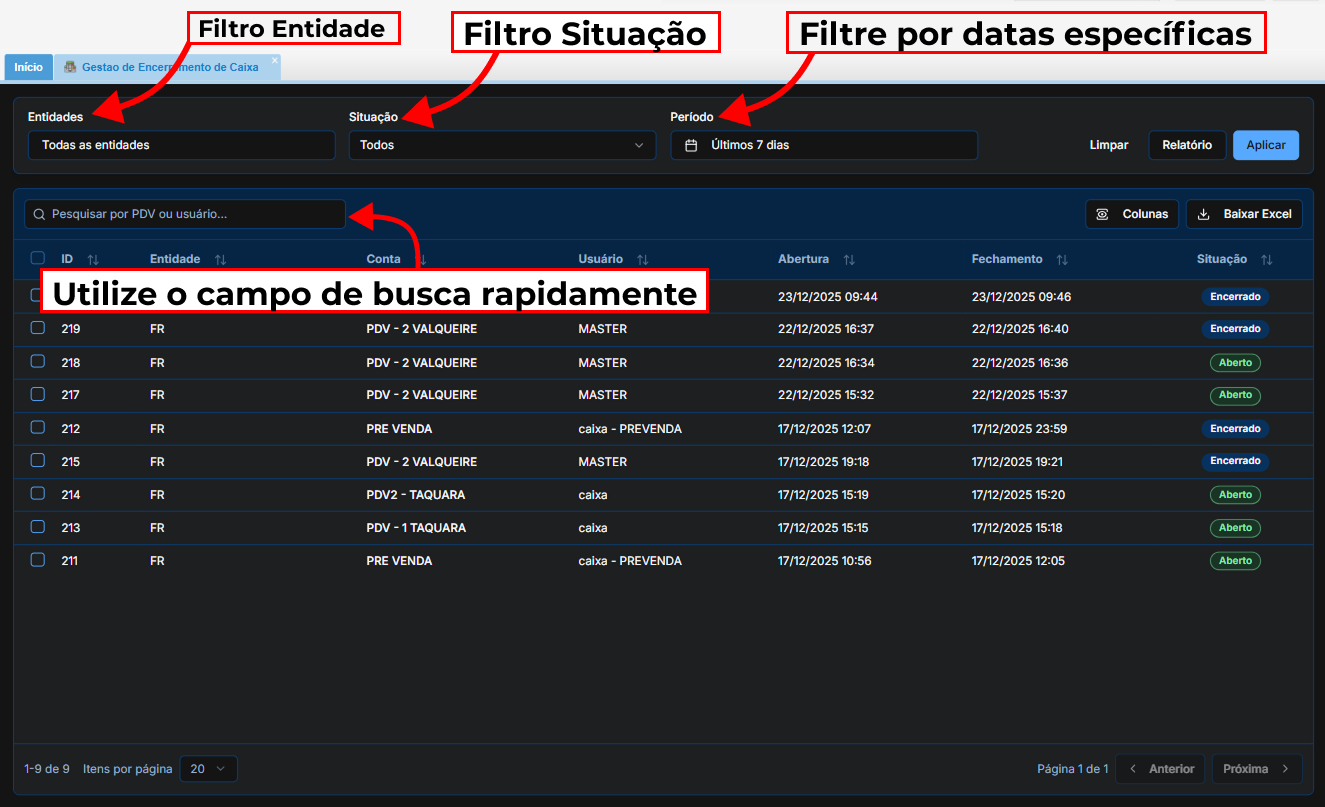The height and width of the screenshot is (807, 1325).
Task: Toggle the select-all checkbox in table header
Action: click(x=38, y=258)
